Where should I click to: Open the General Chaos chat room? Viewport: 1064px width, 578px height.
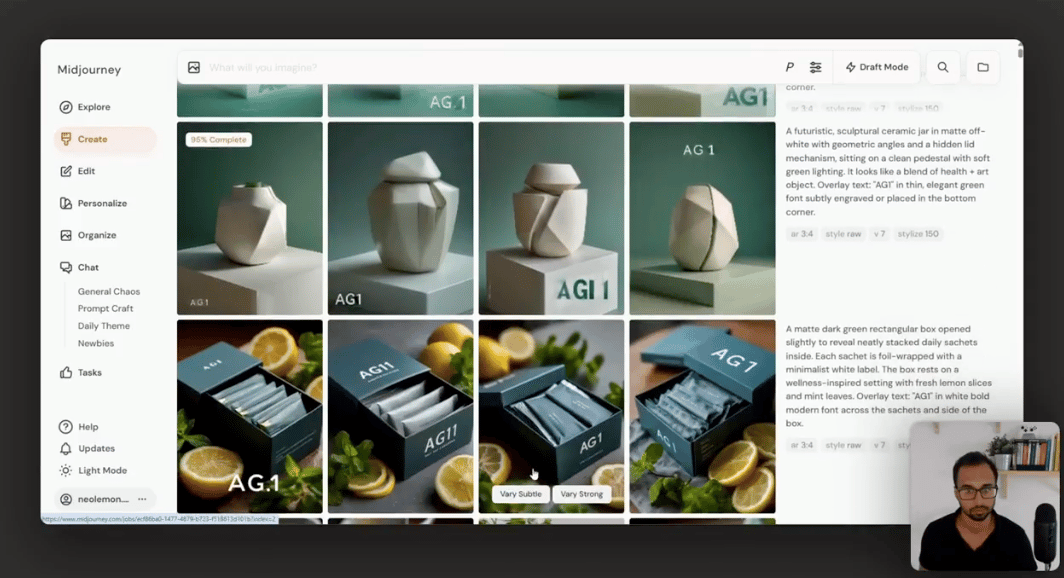(x=109, y=292)
